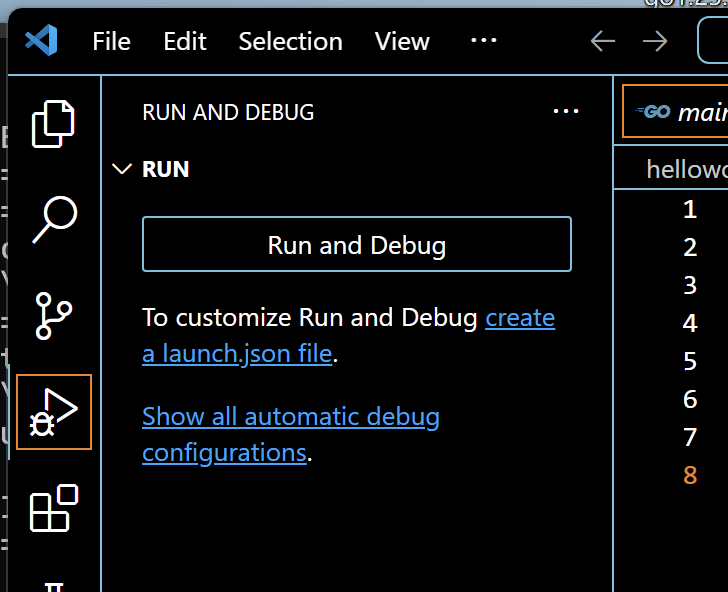Click the RUN AND DEBUG panel title
Screen dimensions: 728x592
click(x=228, y=112)
